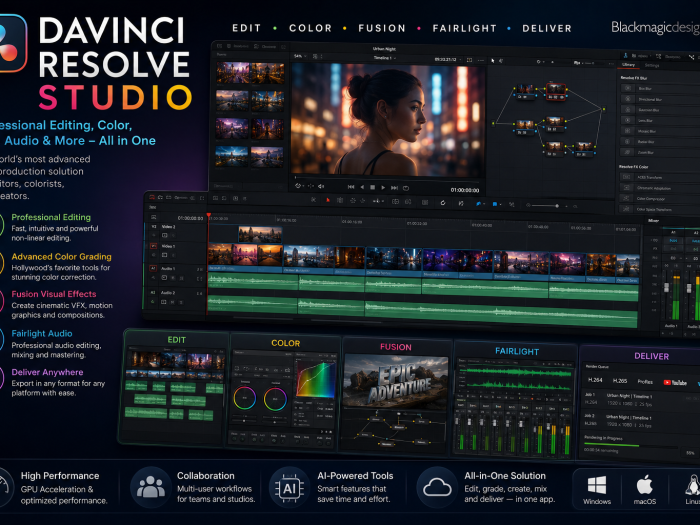This screenshot has height=525, width=700.
Task: Click the Rendering in Progress bar
Action: 631,444
